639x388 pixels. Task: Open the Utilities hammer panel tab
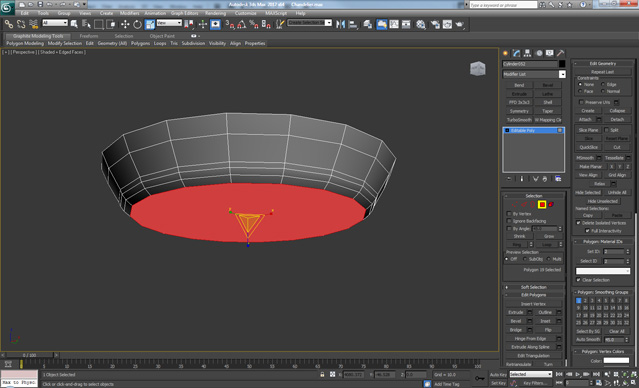tap(561, 53)
